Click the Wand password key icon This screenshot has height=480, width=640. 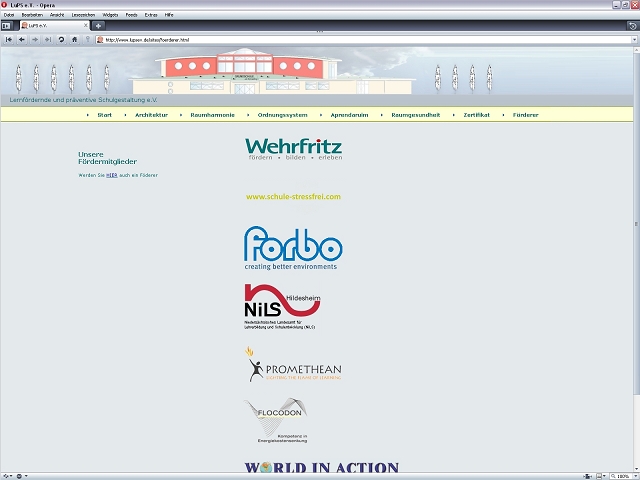(87, 40)
